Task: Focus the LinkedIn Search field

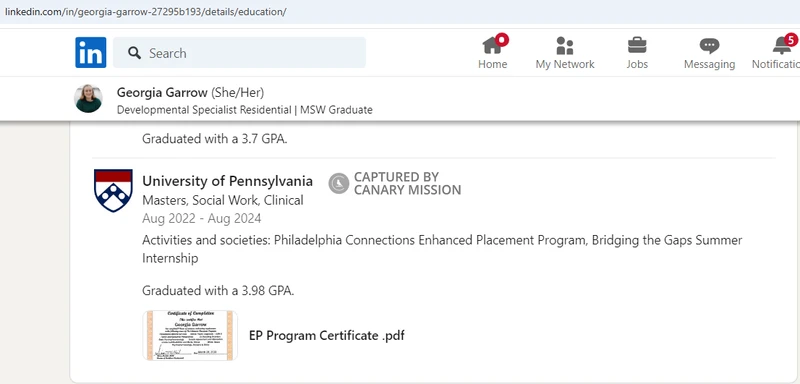Action: pyautogui.click(x=239, y=53)
